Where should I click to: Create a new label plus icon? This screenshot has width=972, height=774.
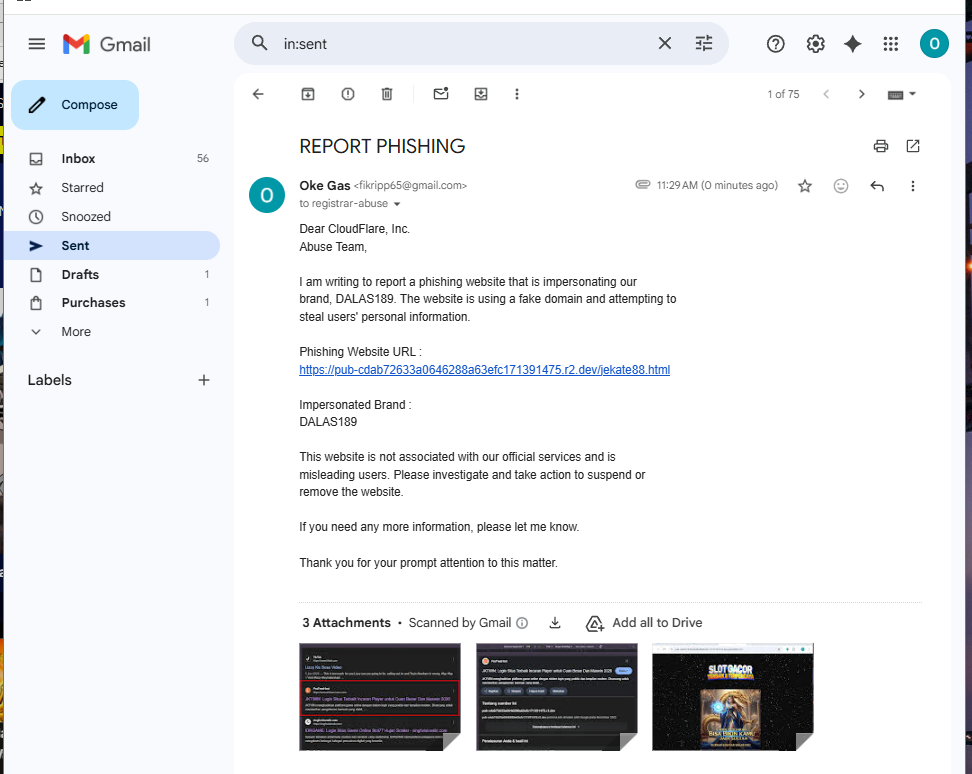[203, 380]
